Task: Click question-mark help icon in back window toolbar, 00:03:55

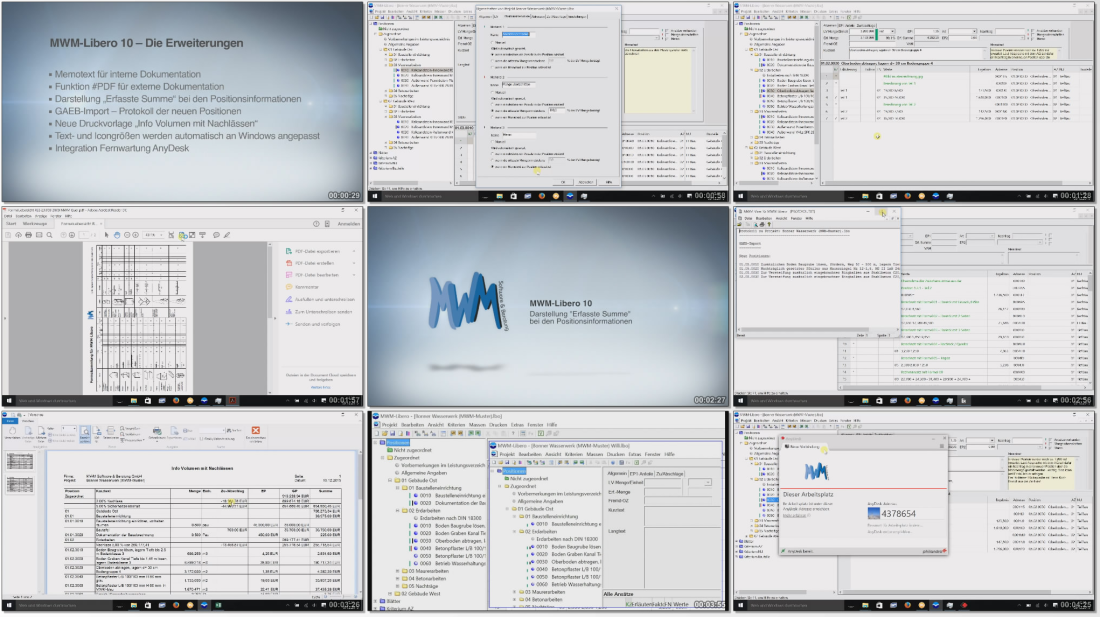Action: [513, 434]
